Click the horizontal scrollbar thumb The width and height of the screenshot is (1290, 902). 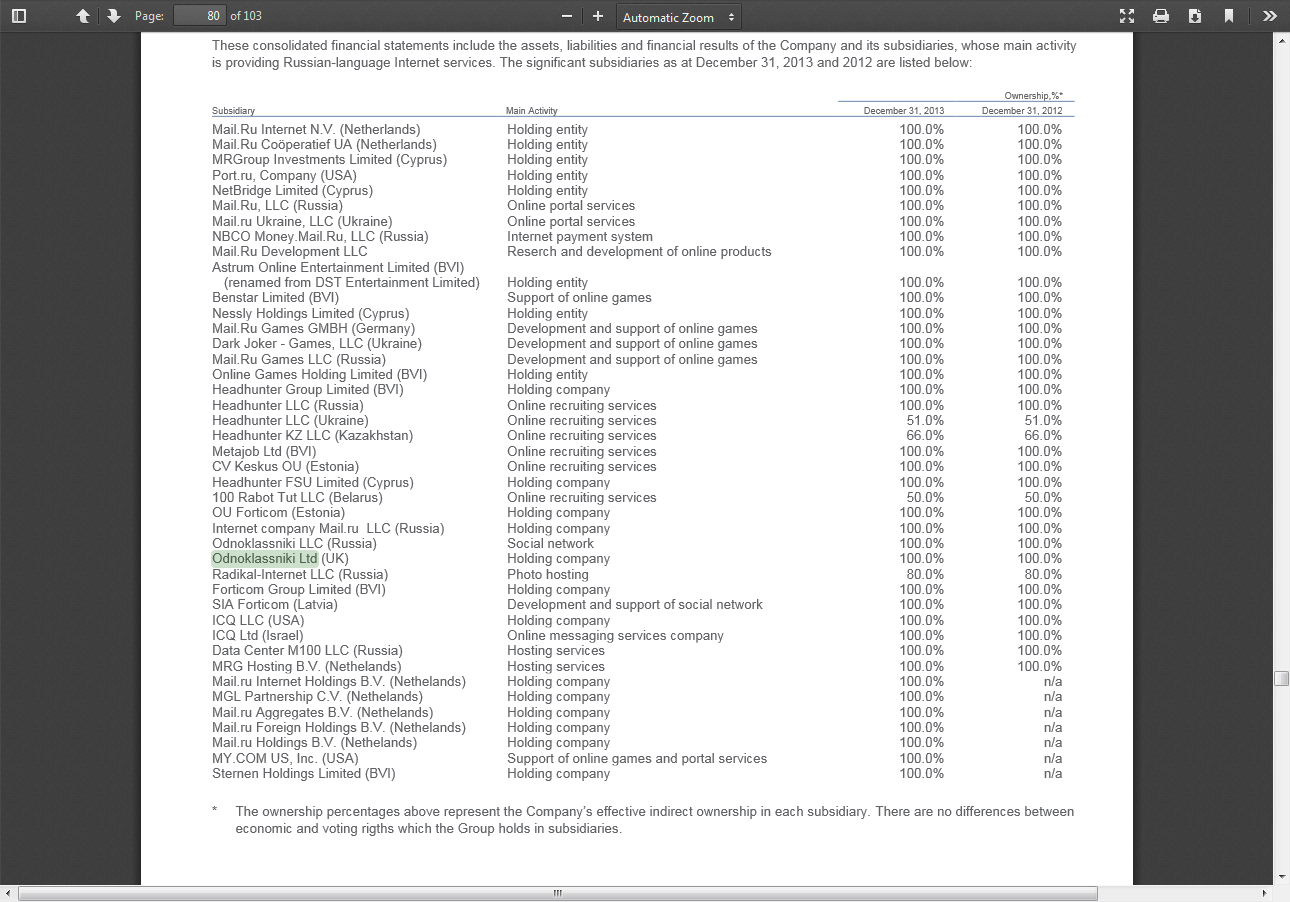pyautogui.click(x=558, y=894)
